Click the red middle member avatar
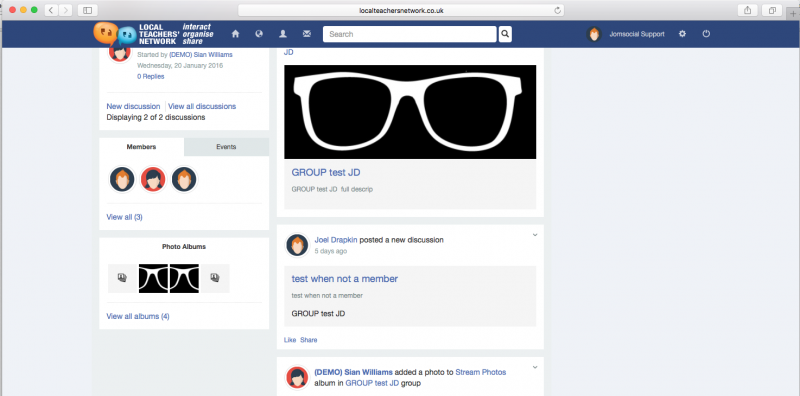800x396 pixels. [x=153, y=180]
